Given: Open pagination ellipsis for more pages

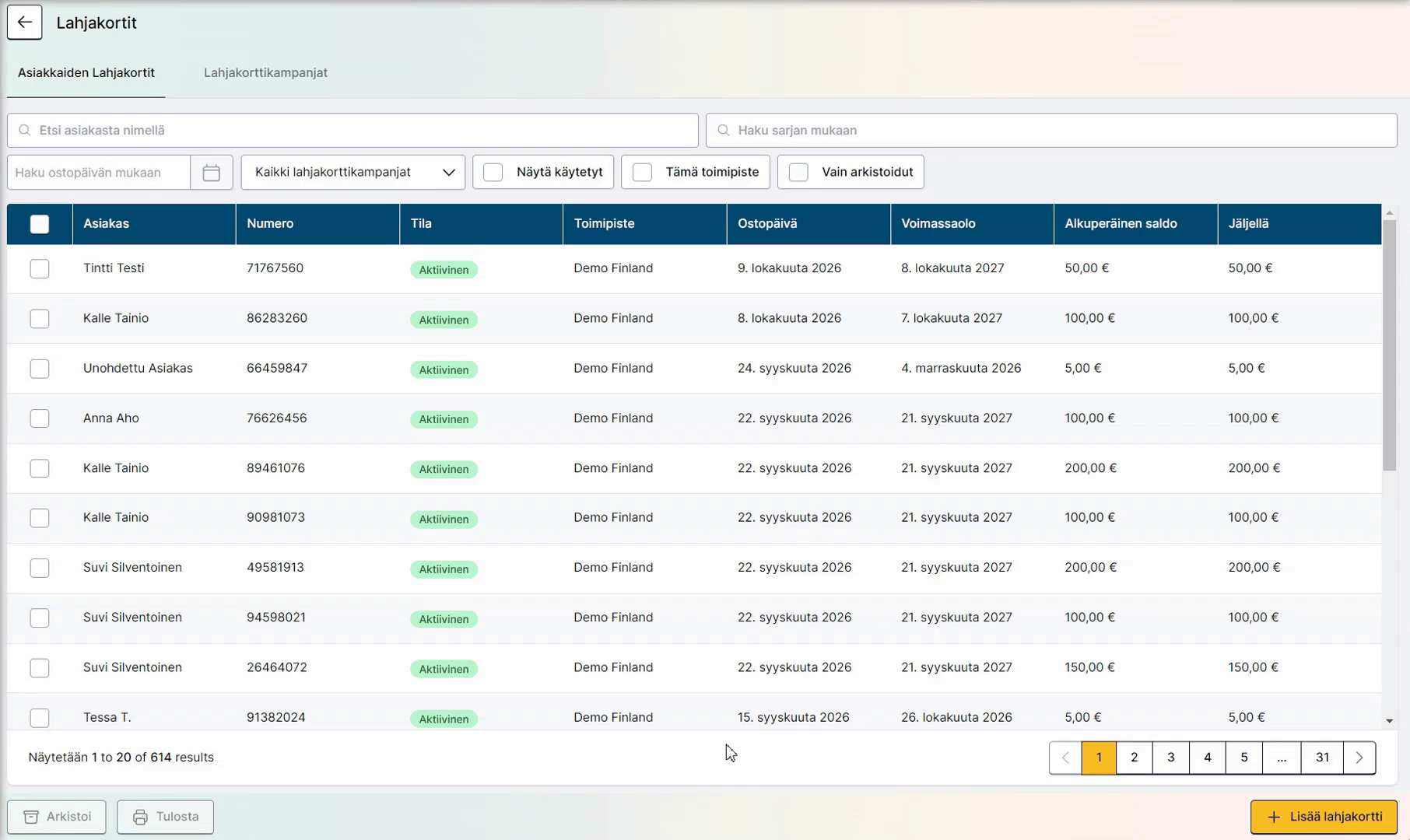Looking at the screenshot, I should pos(1282,758).
